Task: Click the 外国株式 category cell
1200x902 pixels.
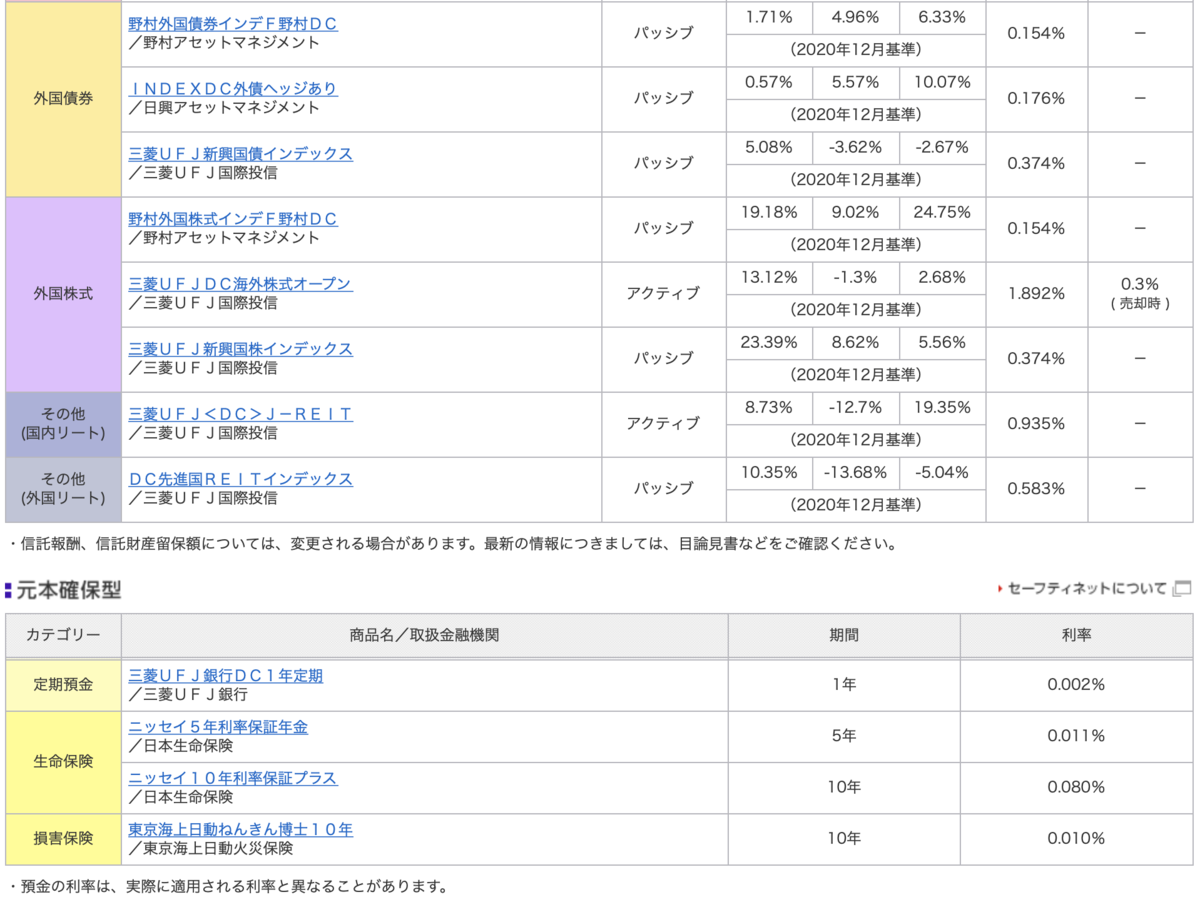Action: [64, 294]
